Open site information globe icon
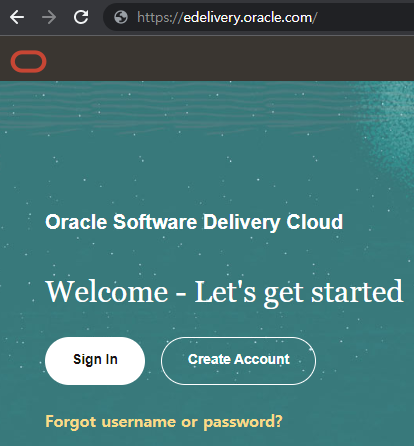This screenshot has width=414, height=446. tap(121, 17)
